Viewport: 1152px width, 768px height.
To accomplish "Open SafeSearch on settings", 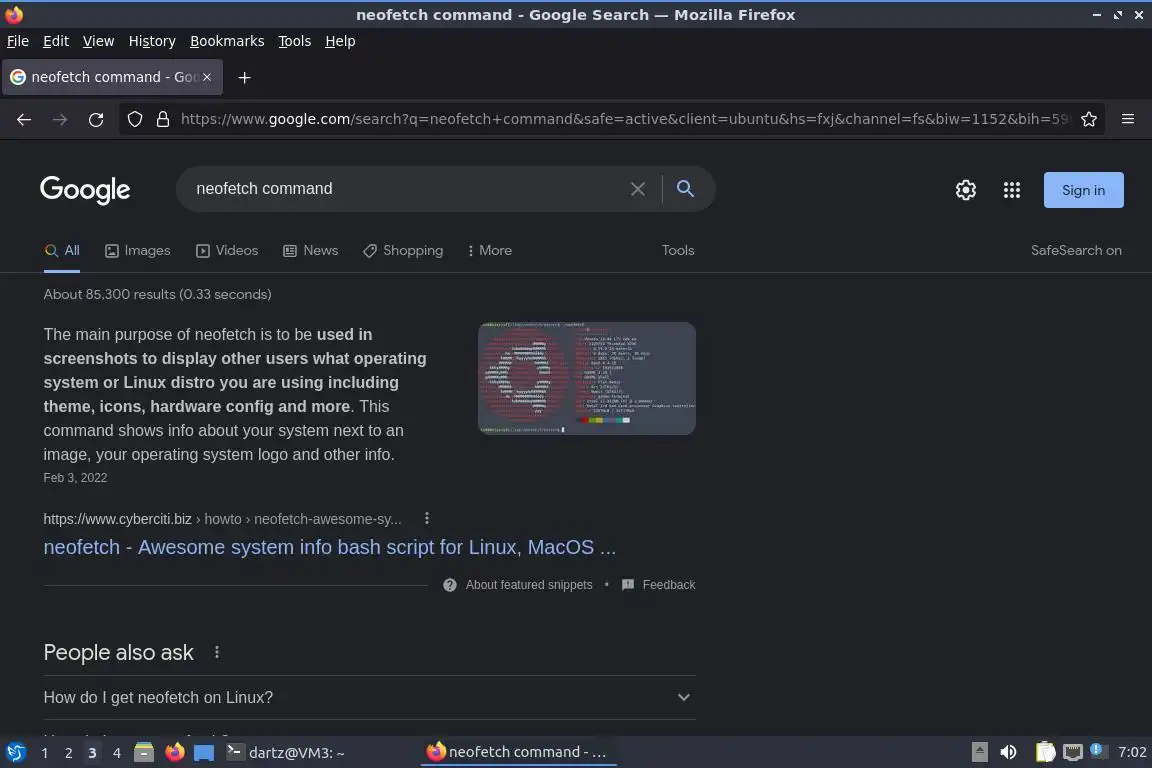I will click(1076, 251).
